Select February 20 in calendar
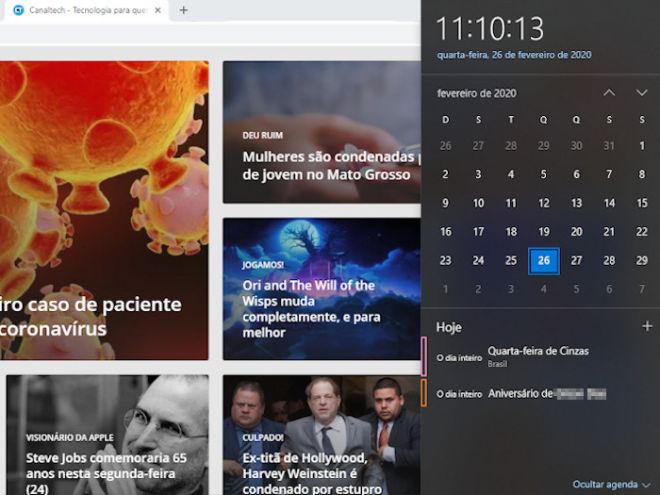 577,232
